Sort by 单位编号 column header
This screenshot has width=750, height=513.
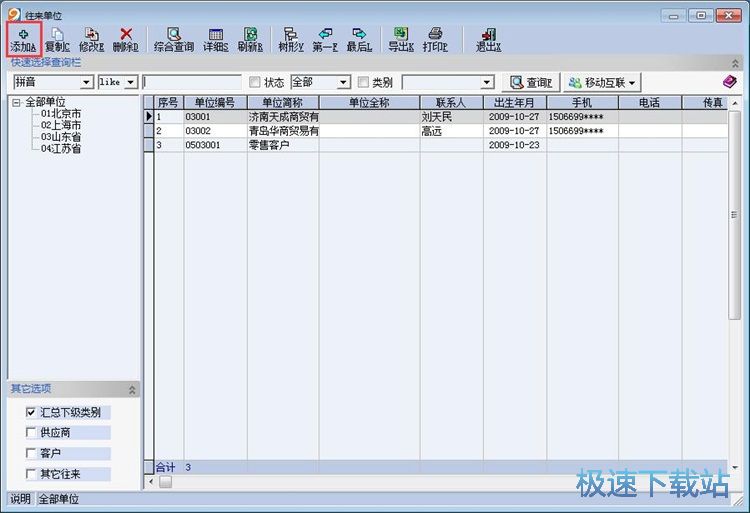click(x=215, y=102)
